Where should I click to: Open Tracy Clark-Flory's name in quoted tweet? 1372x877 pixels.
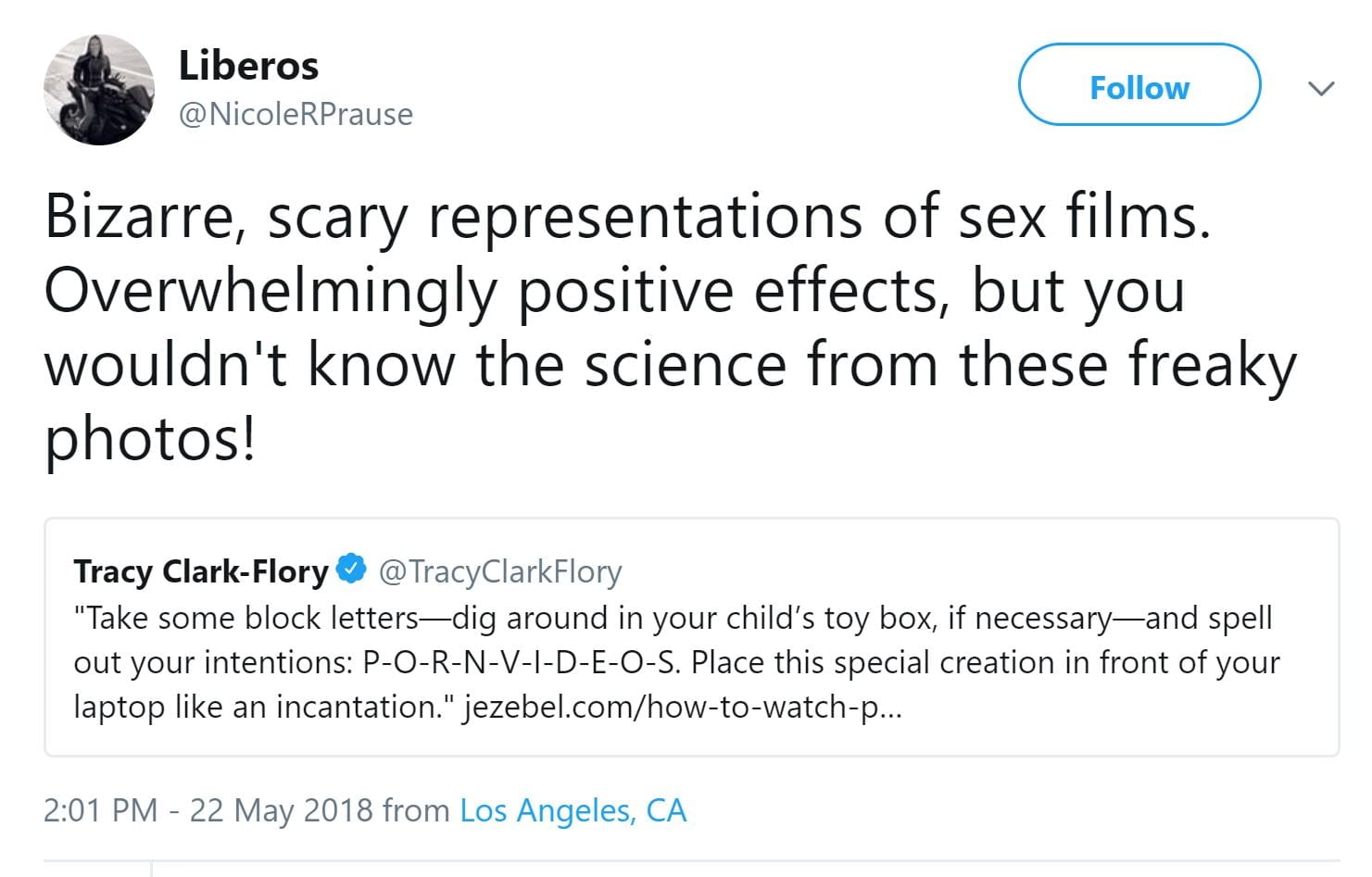201,571
